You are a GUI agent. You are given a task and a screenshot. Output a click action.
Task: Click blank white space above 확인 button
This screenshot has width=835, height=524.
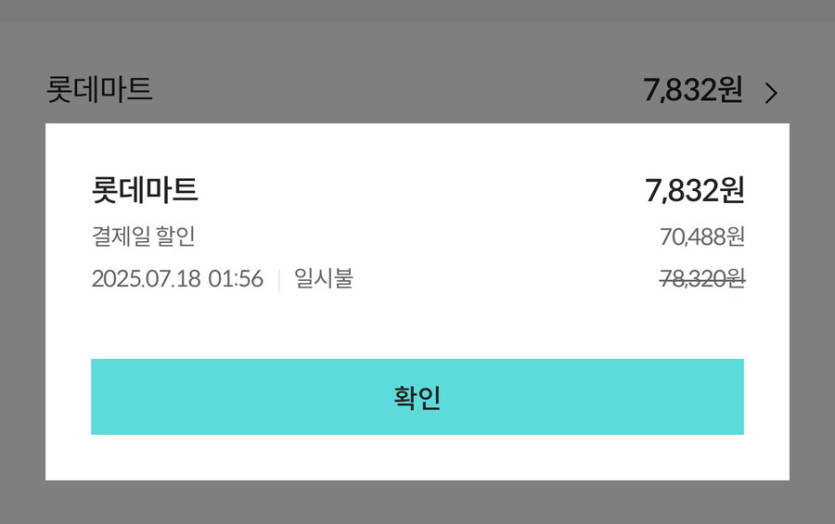coord(417,327)
